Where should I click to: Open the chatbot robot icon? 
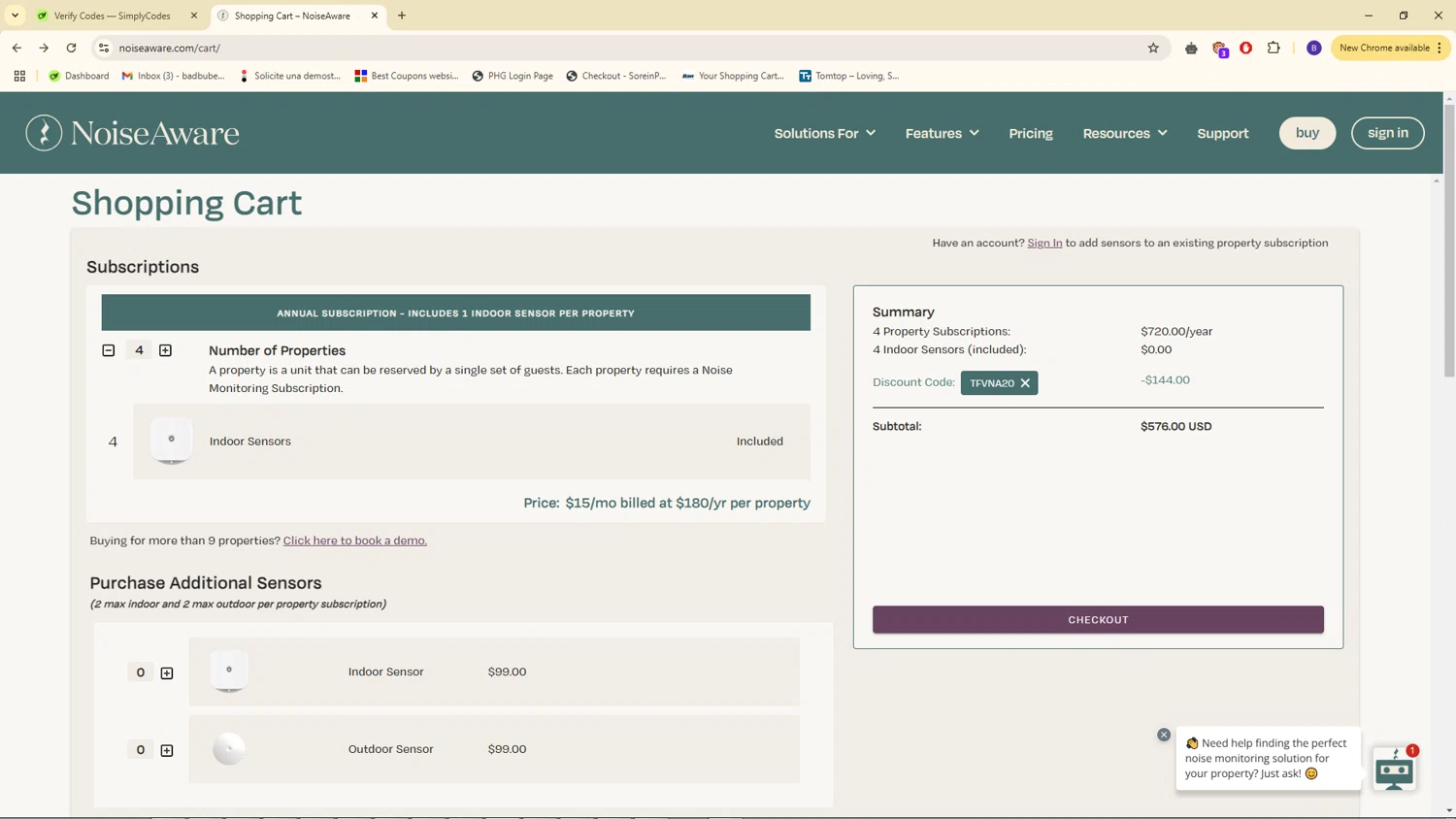pos(1395,770)
